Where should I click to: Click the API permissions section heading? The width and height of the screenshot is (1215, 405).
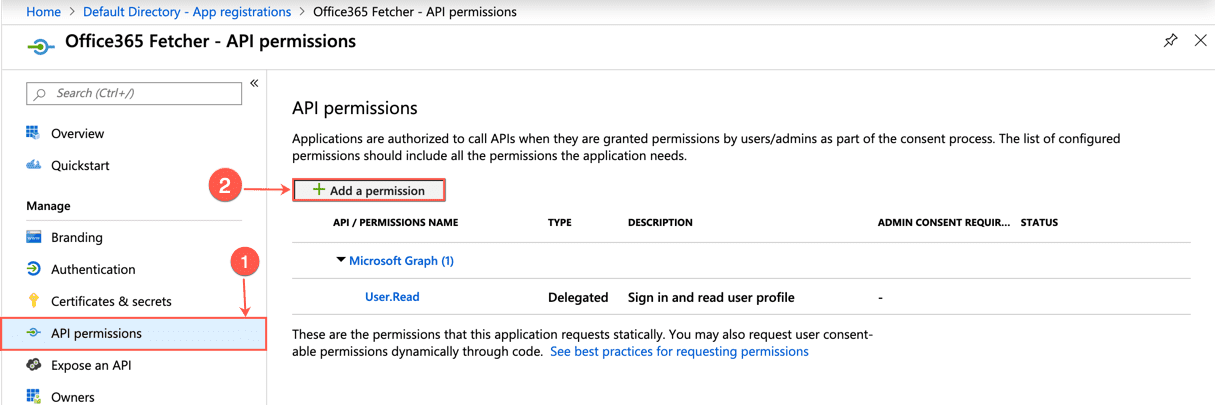click(354, 108)
